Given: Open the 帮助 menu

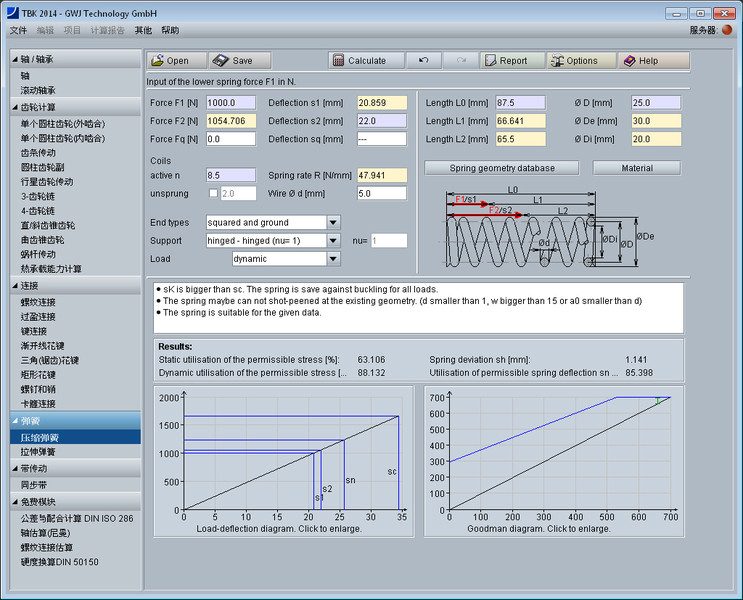Looking at the screenshot, I should pyautogui.click(x=170, y=31).
